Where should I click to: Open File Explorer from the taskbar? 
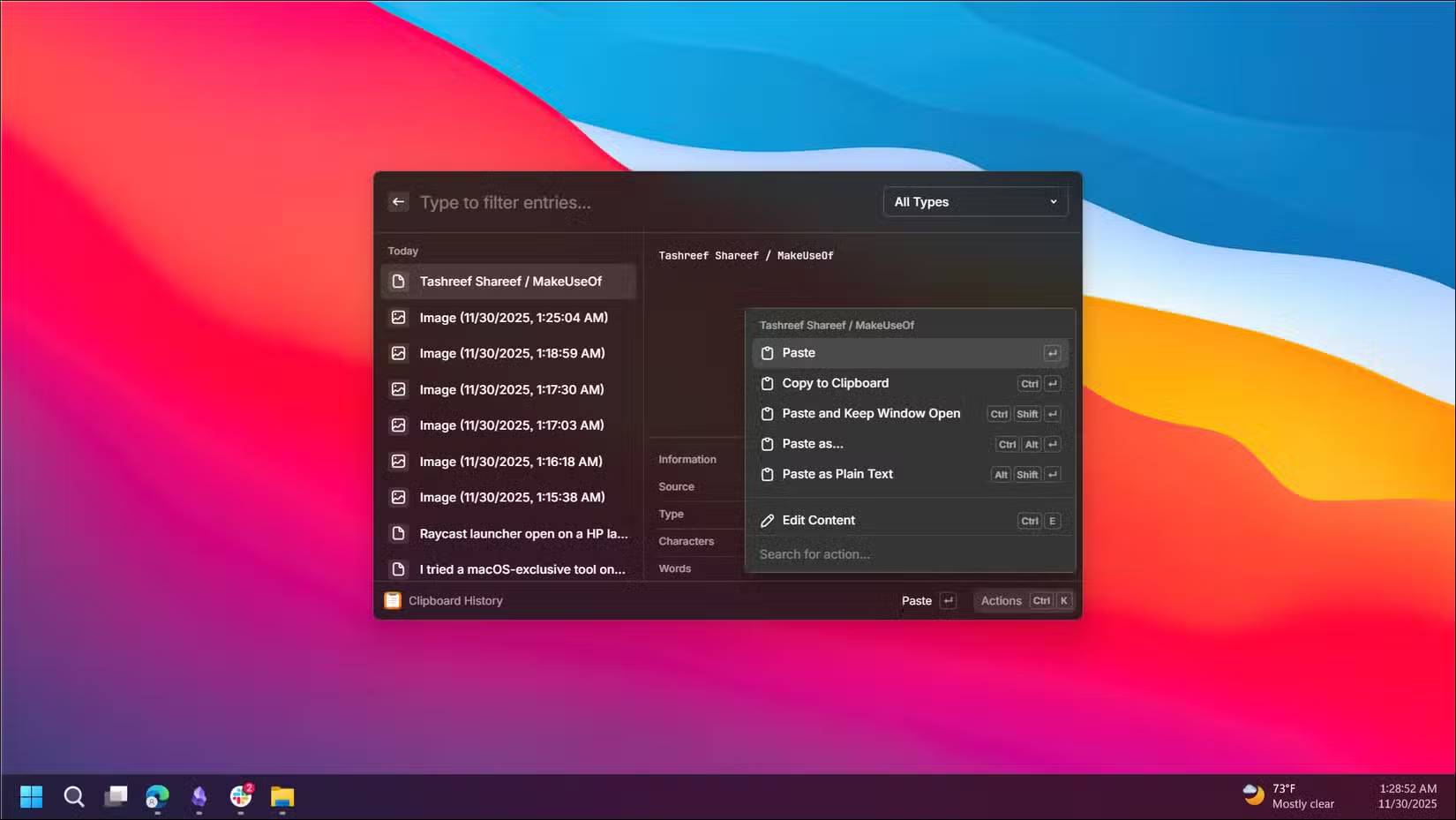point(282,796)
